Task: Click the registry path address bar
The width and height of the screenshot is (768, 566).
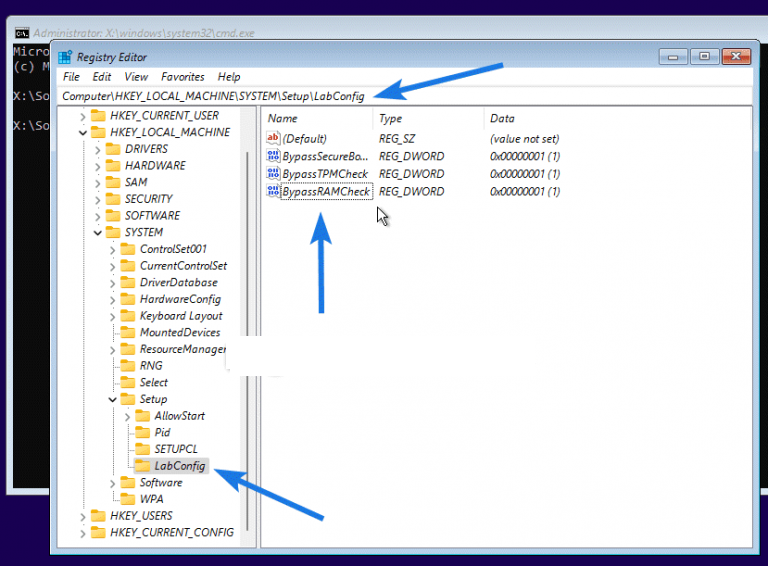Action: (x=400, y=96)
